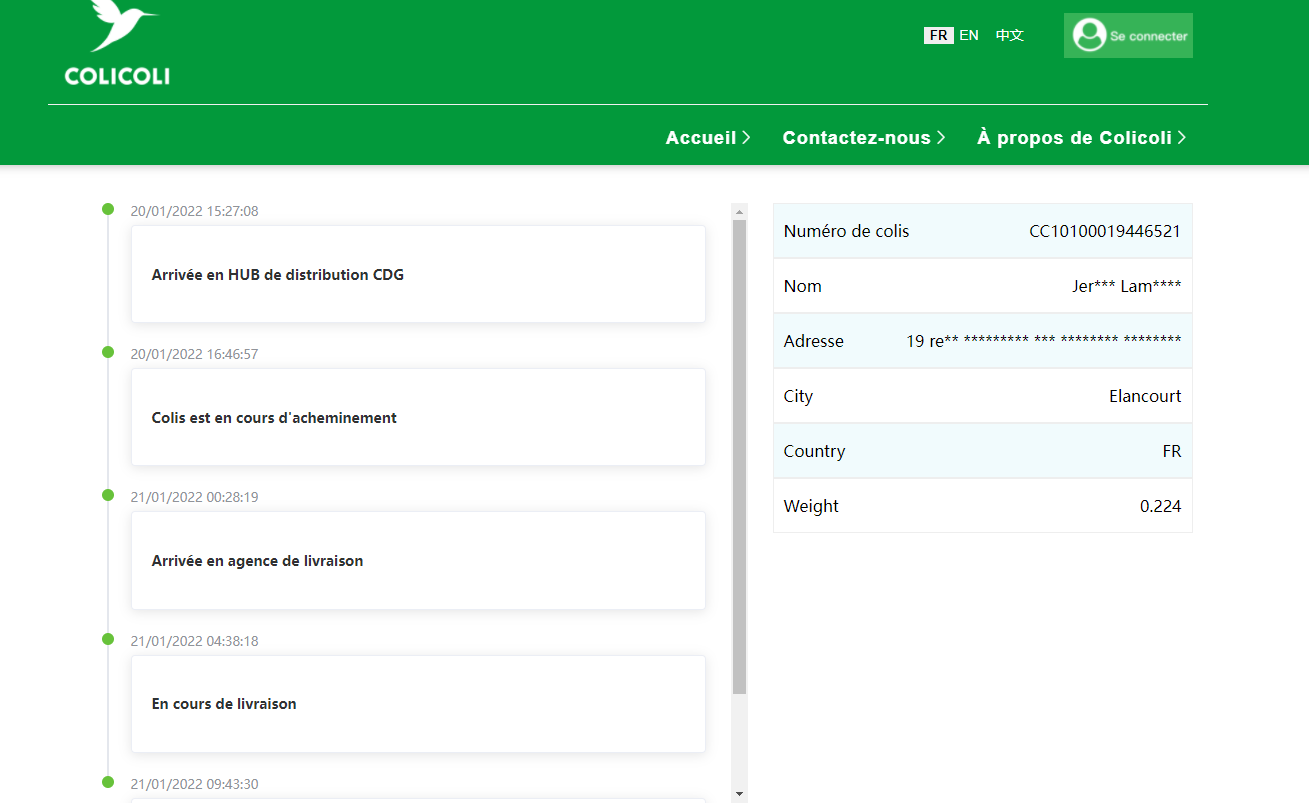Switch language to Chinese 中文
Viewport: 1309px width, 809px height.
[1009, 35]
